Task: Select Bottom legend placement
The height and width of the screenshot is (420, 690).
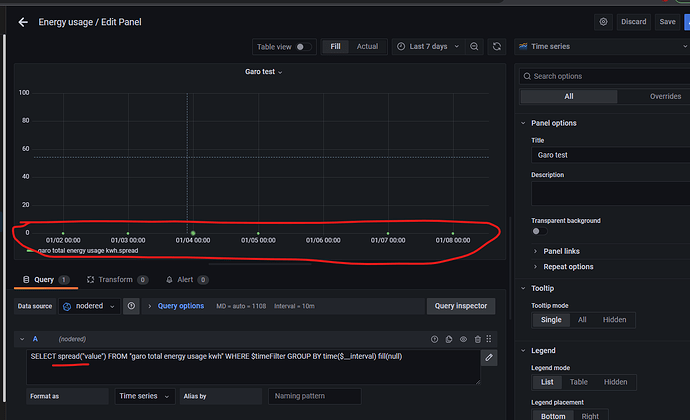Action: [x=553, y=416]
